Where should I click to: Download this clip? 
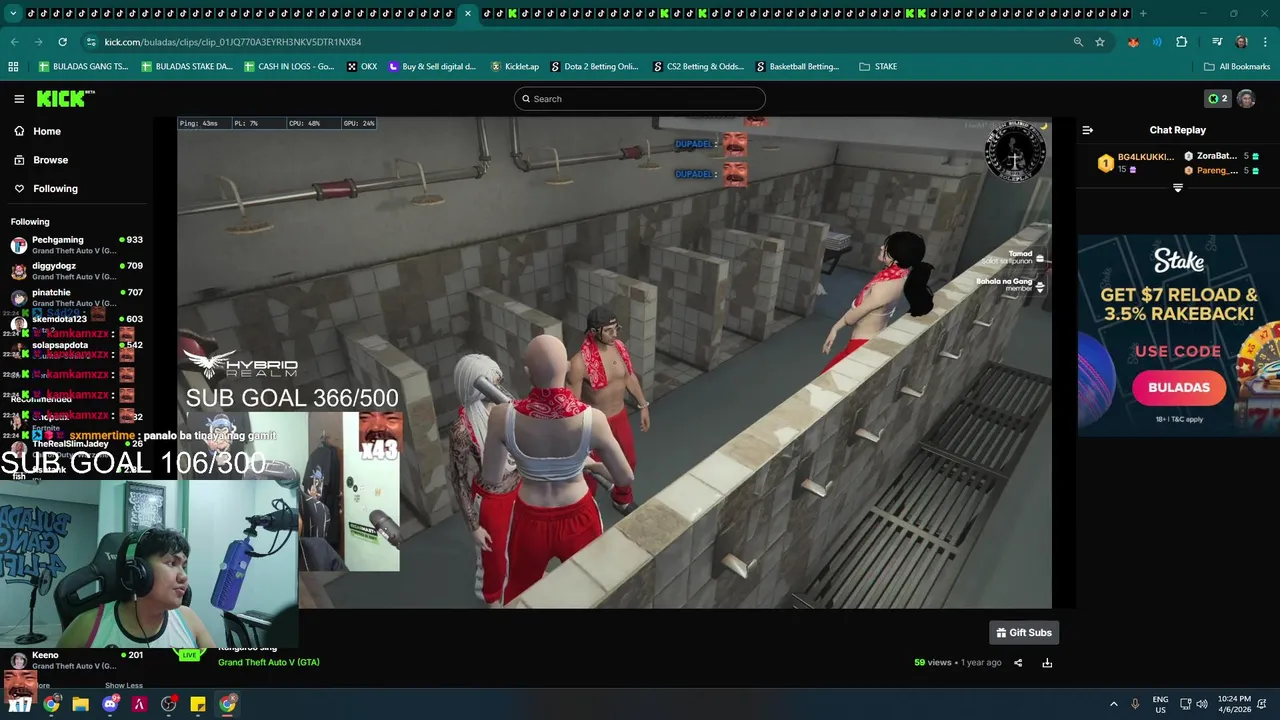(x=1047, y=662)
